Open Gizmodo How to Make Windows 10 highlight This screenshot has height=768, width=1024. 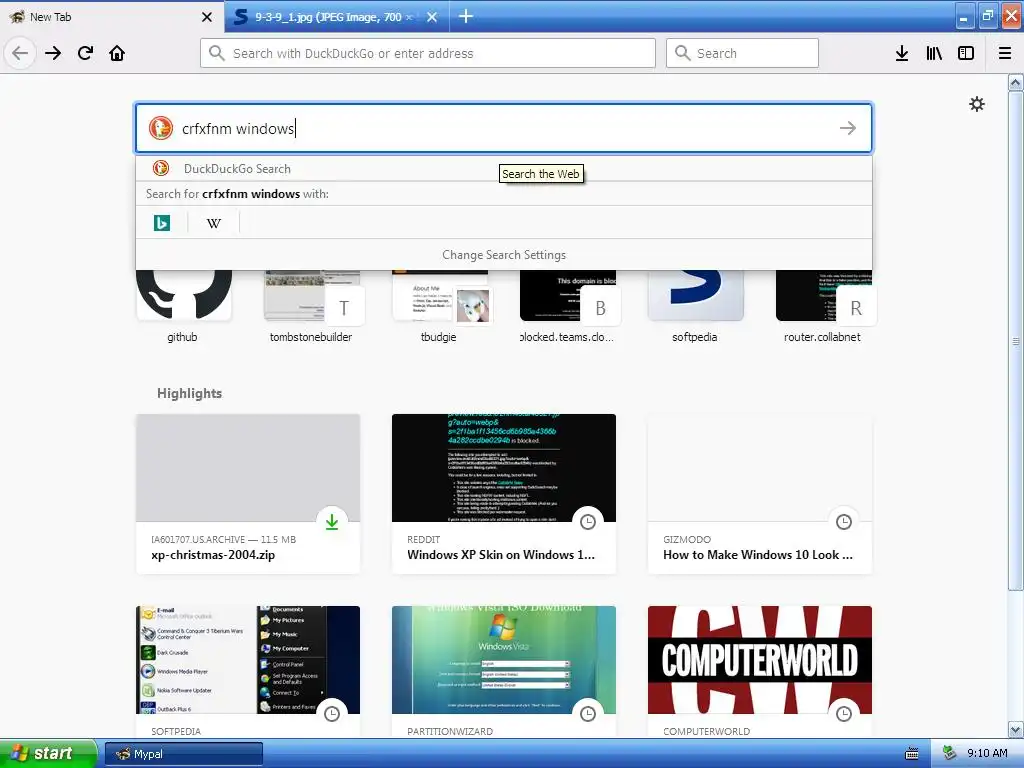760,494
